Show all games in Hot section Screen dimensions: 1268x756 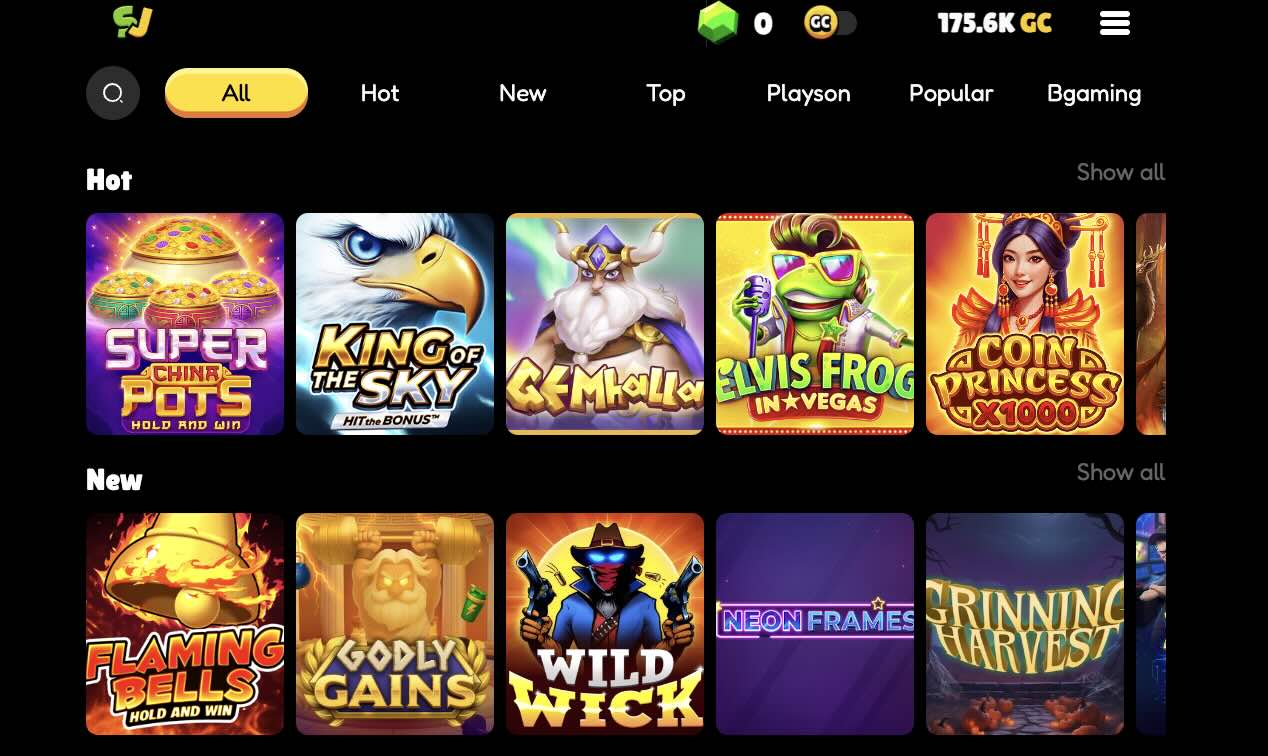click(1121, 172)
